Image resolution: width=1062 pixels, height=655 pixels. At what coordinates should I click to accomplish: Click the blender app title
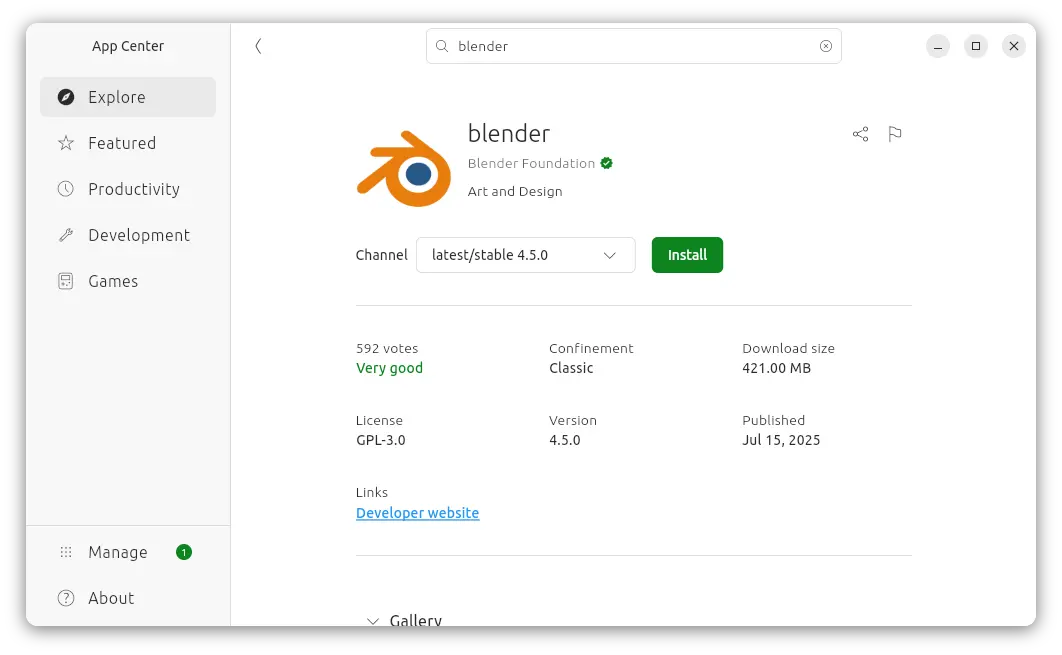[509, 133]
